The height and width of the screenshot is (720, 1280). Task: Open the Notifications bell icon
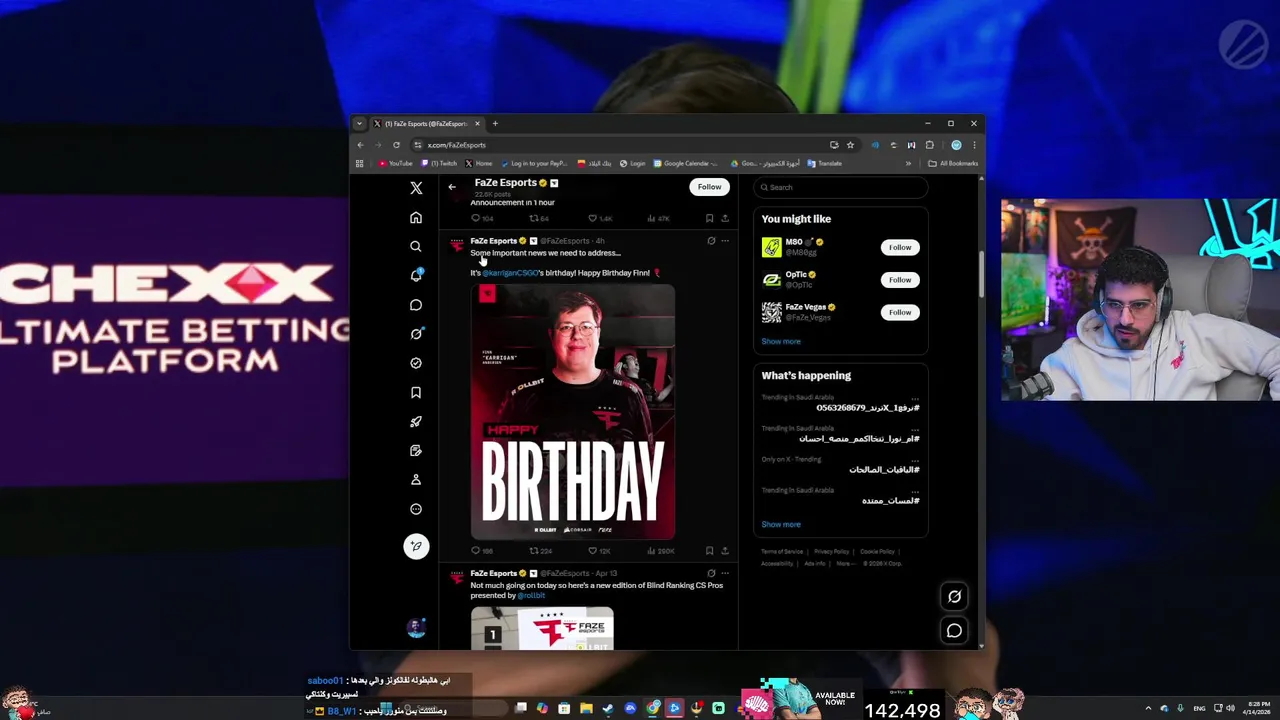[x=416, y=275]
